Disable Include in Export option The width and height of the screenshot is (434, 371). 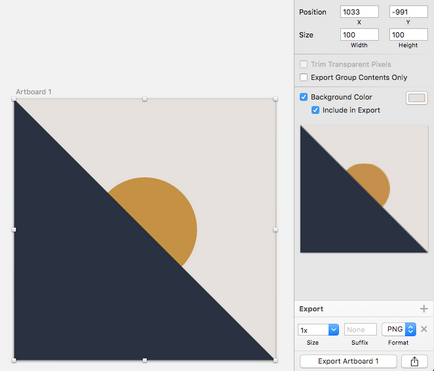point(315,110)
